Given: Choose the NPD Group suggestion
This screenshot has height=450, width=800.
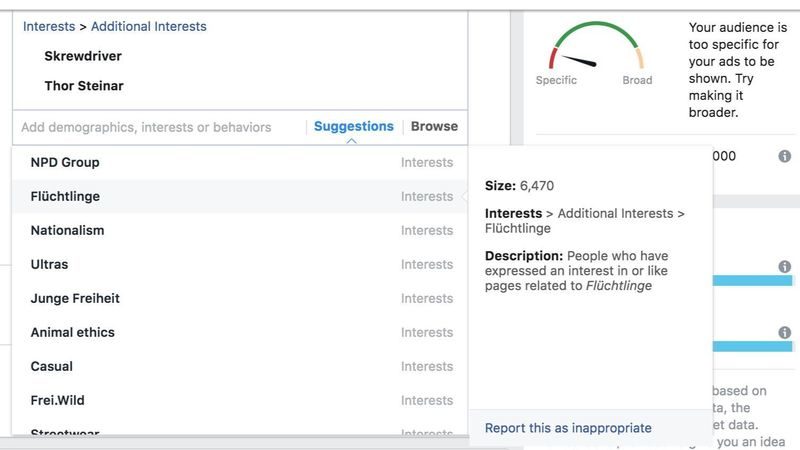Looking at the screenshot, I should point(240,162).
